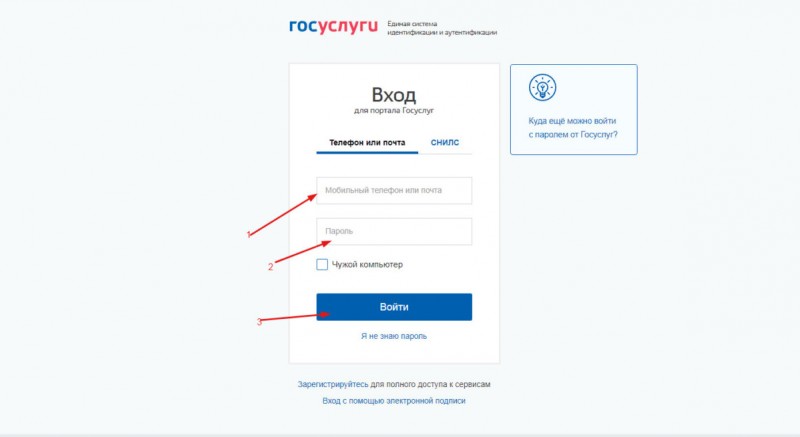
Task: Click the Единая система идентификации subtitle
Action: 442,28
